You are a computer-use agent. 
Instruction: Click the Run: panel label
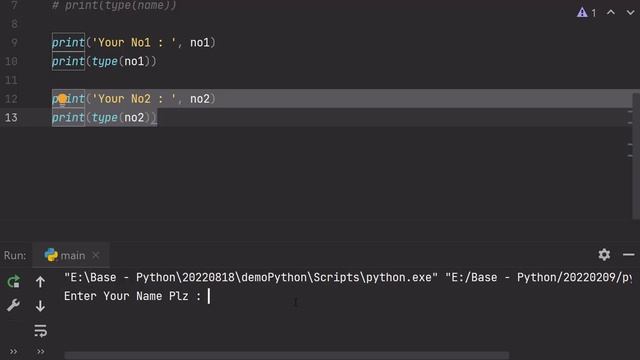(x=15, y=255)
